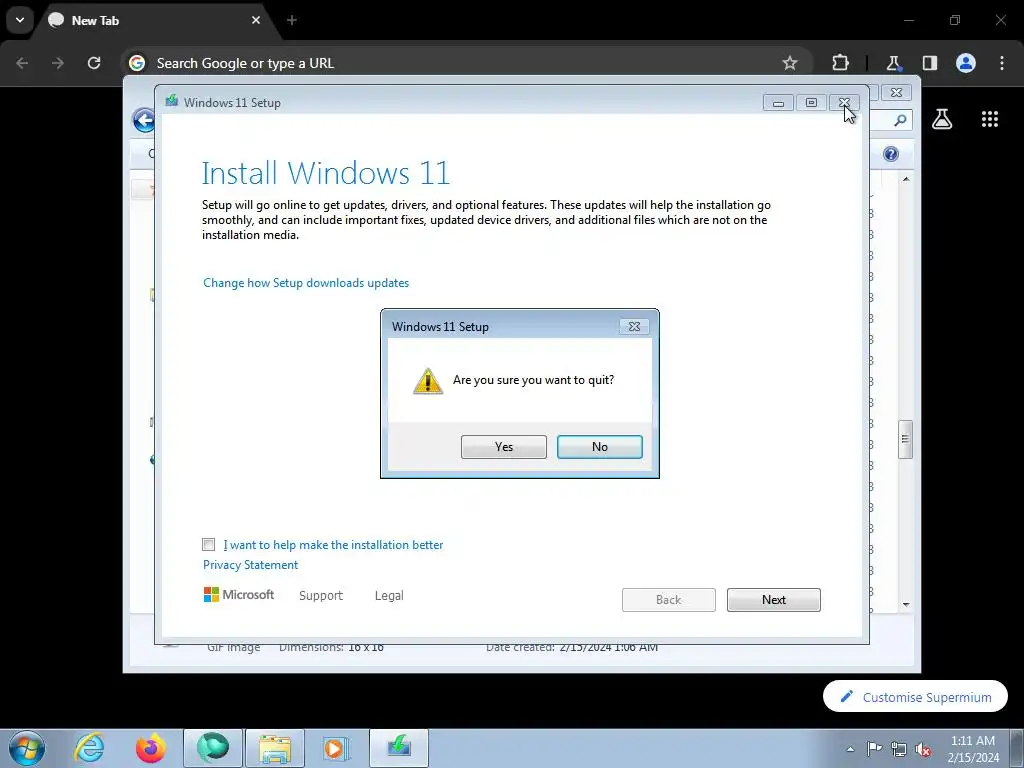Open the taskbar clock showing 1:11 AM
Screen dimensions: 1024x768
click(973, 749)
